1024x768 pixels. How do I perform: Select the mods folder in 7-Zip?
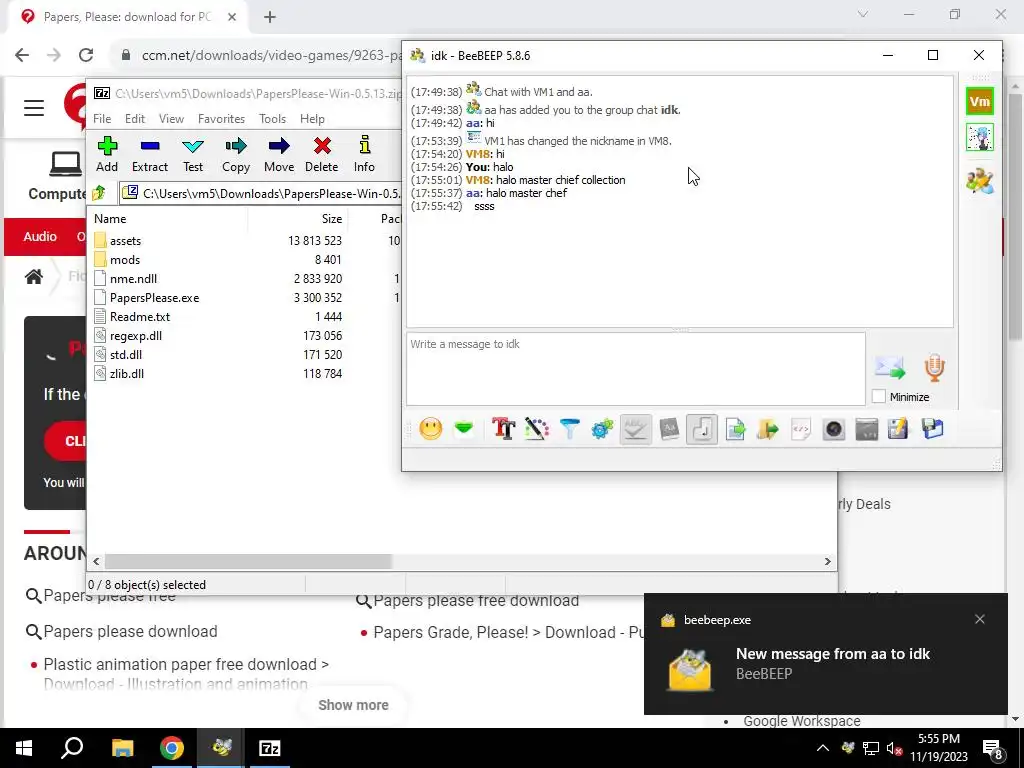click(125, 259)
